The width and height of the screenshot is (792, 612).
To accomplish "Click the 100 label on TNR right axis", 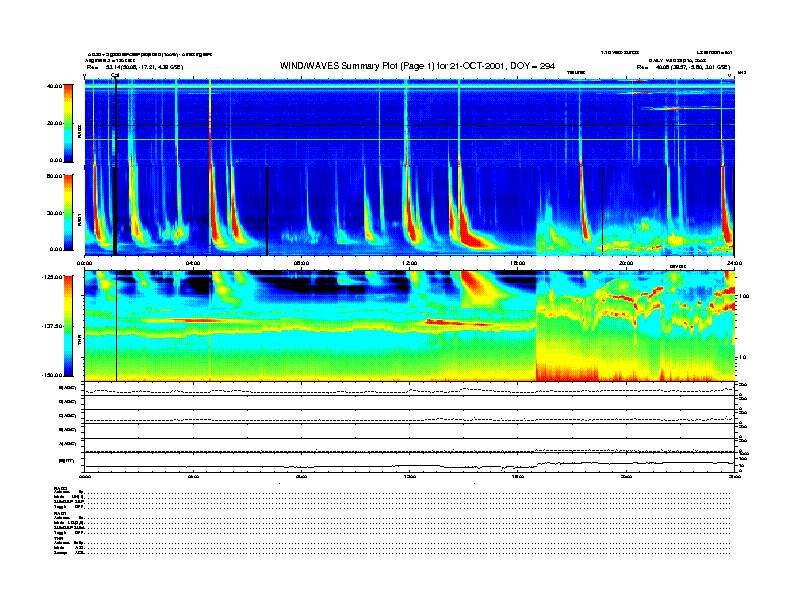I will coord(743,296).
